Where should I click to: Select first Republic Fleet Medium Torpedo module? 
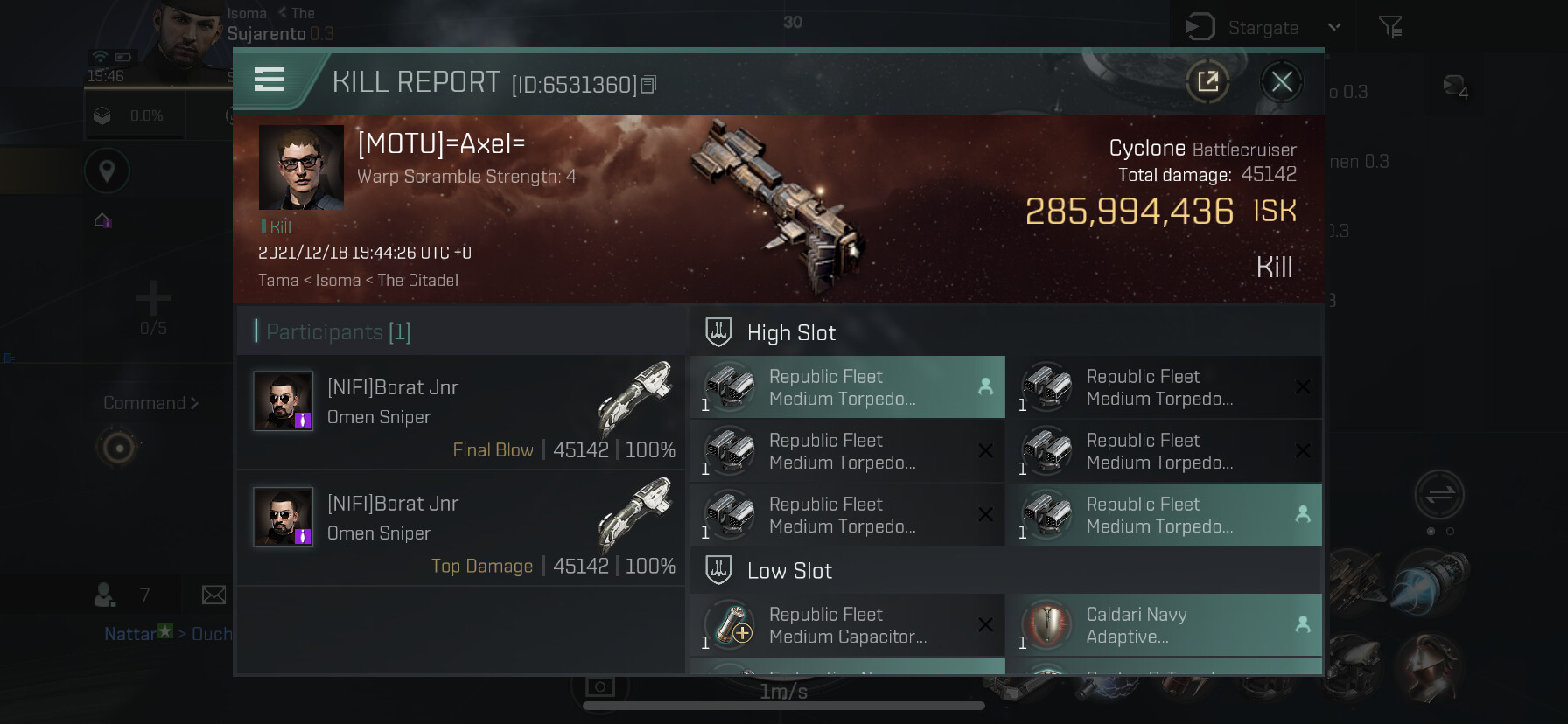(847, 387)
